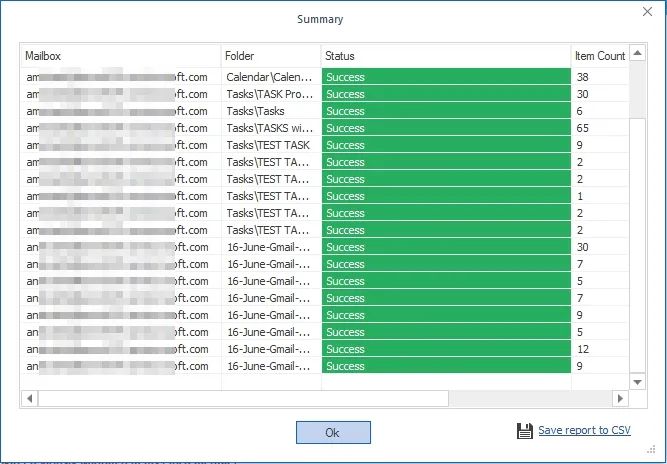This screenshot has width=667, height=464.
Task: Click Success status in the Tasks\Tasks row
Action: coord(446,111)
